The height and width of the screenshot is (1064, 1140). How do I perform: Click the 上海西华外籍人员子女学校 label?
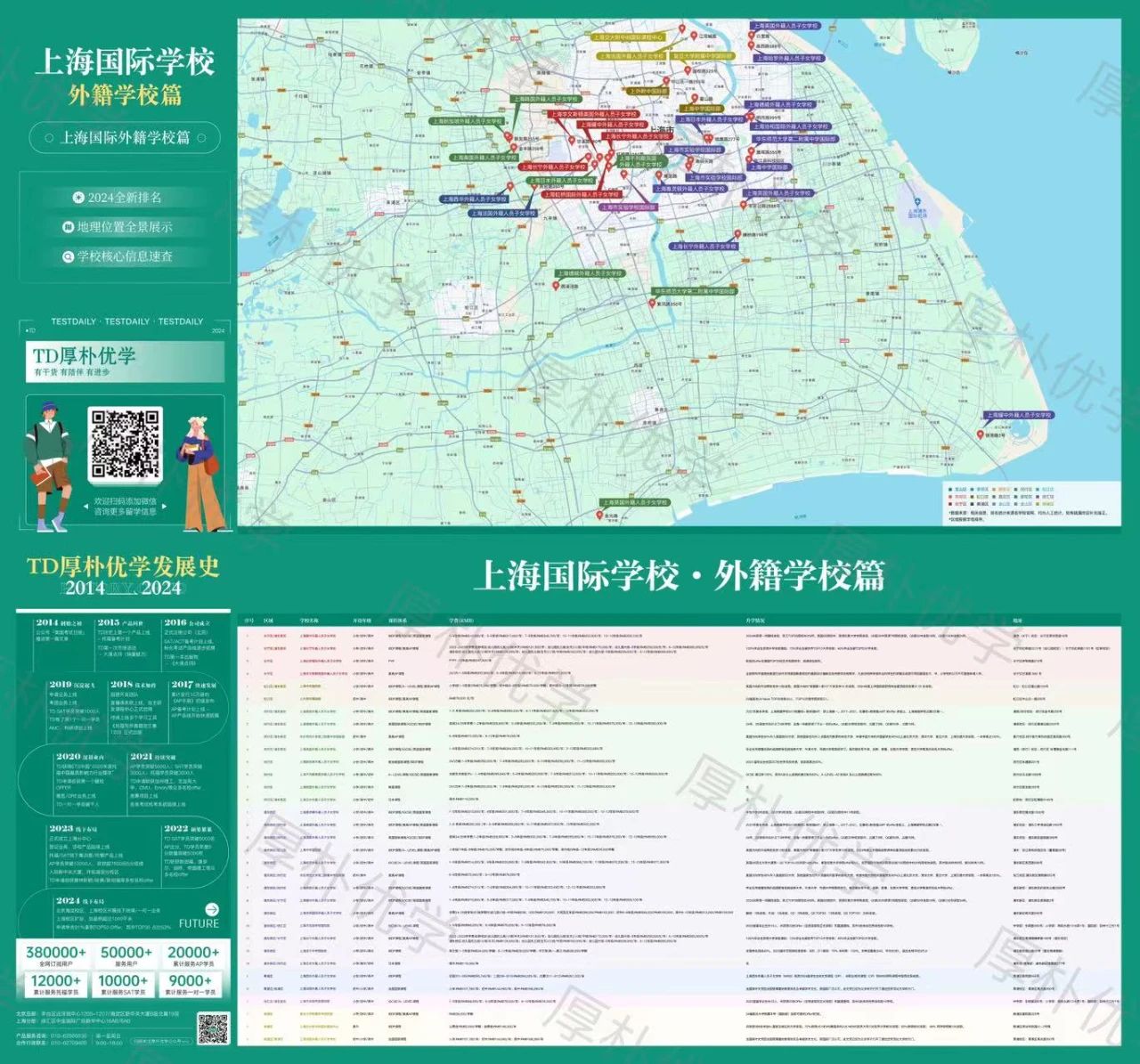pos(474,199)
